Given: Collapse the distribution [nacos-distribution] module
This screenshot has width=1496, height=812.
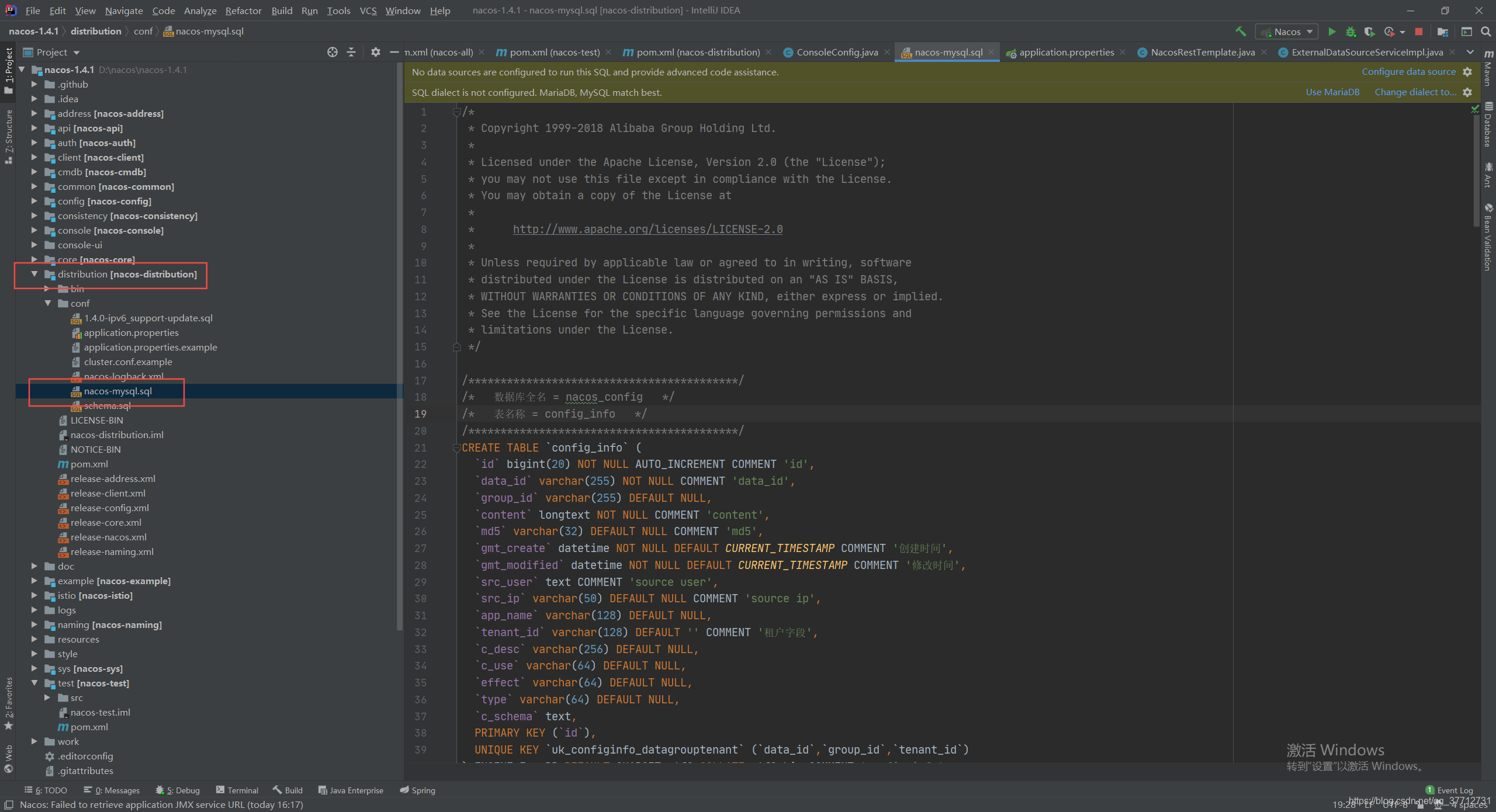Looking at the screenshot, I should click(x=34, y=274).
